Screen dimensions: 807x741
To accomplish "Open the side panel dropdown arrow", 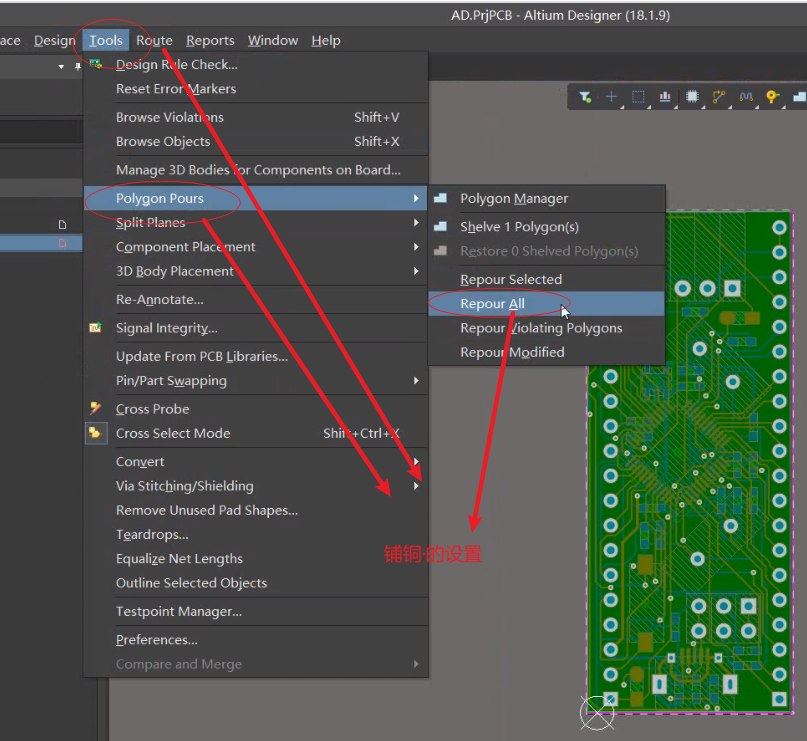I will pos(61,67).
